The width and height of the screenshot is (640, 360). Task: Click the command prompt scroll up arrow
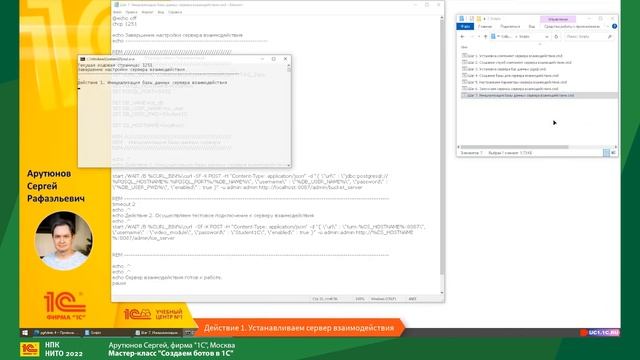[x=289, y=65]
